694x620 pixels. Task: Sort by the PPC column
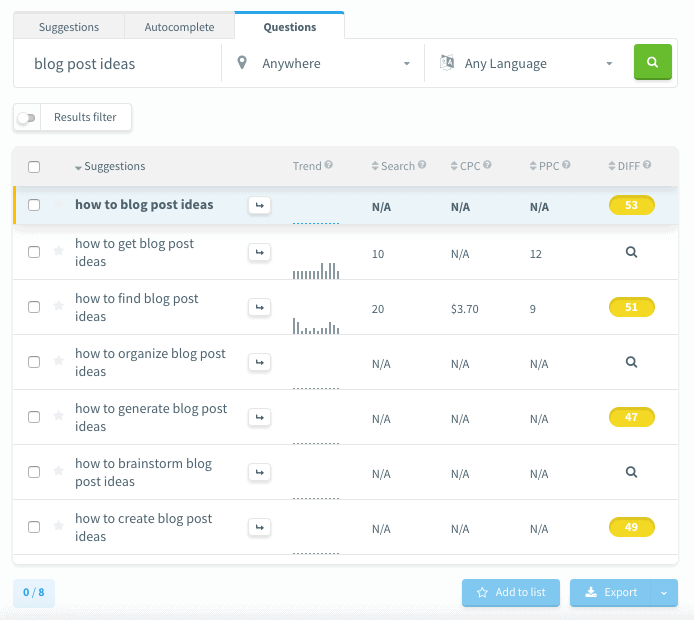pyautogui.click(x=544, y=166)
